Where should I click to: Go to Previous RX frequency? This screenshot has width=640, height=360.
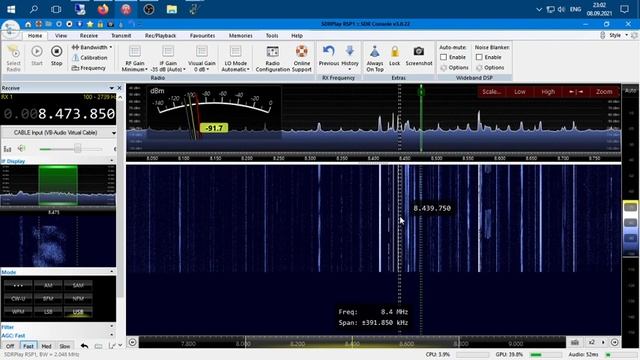point(329,56)
